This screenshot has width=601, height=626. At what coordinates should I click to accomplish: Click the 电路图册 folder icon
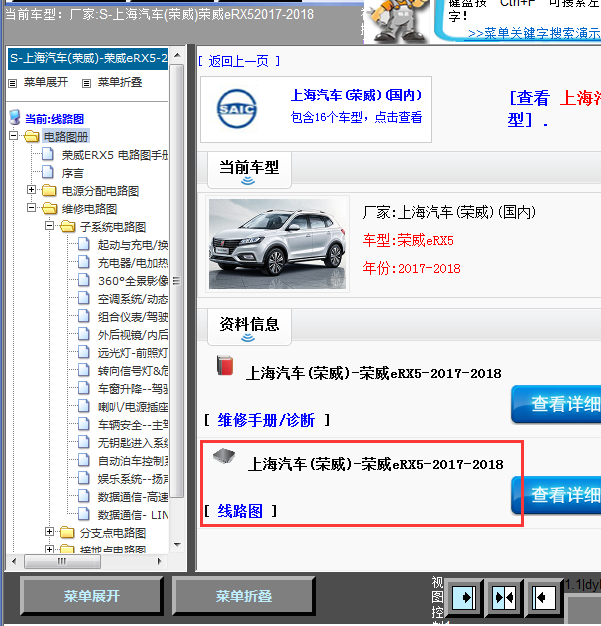[32, 137]
